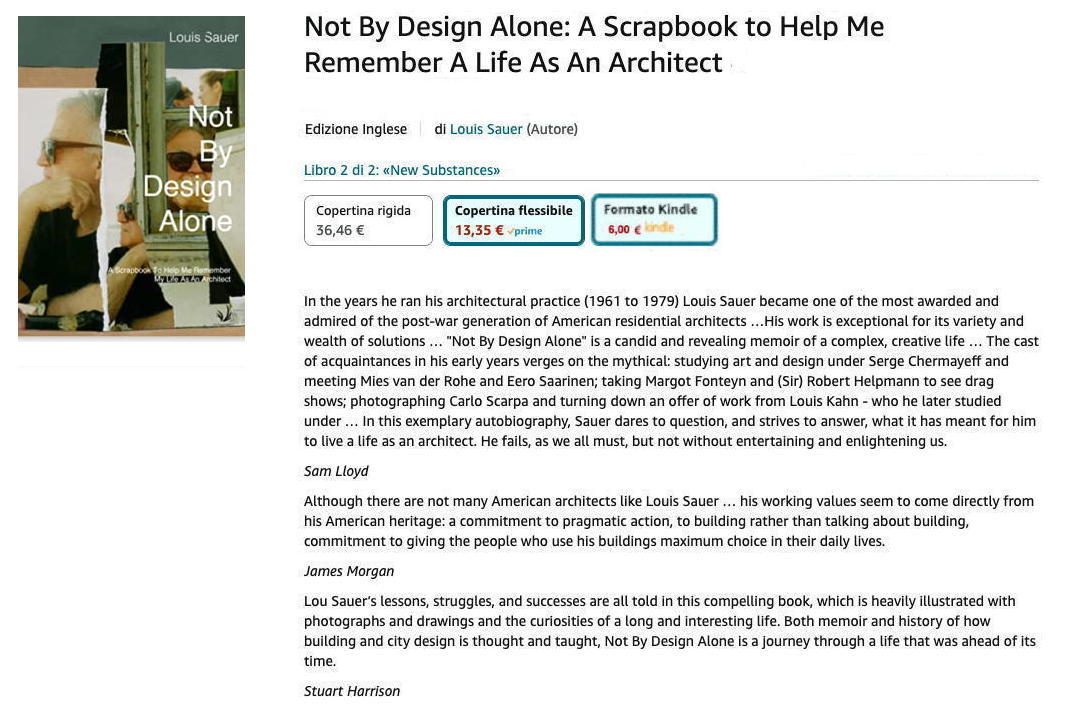Screen dimensions: 1077x709
Task: Click reviewer name Sam Lloyd
Action: point(336,471)
